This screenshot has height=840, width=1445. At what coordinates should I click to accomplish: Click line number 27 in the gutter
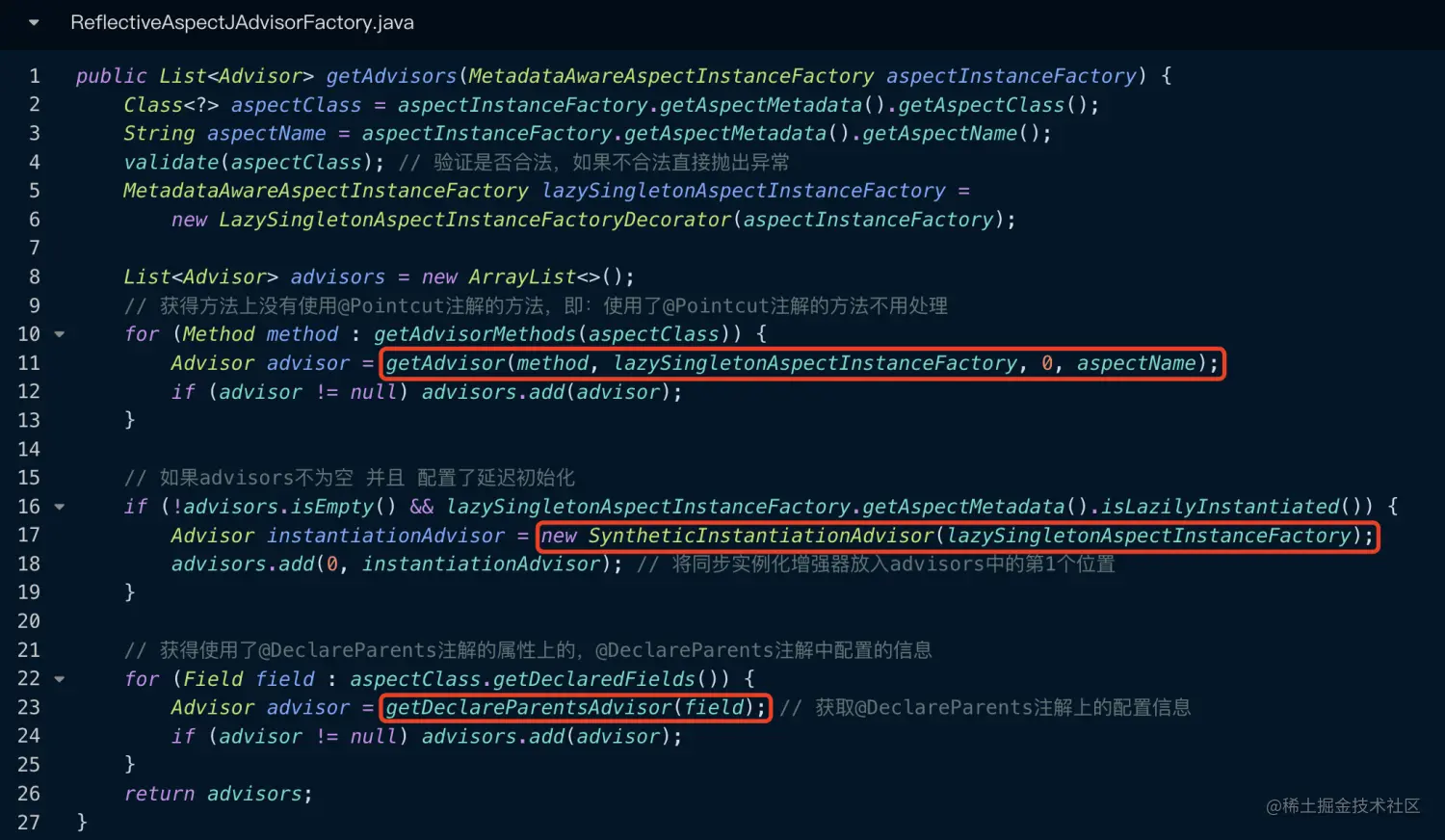(29, 823)
